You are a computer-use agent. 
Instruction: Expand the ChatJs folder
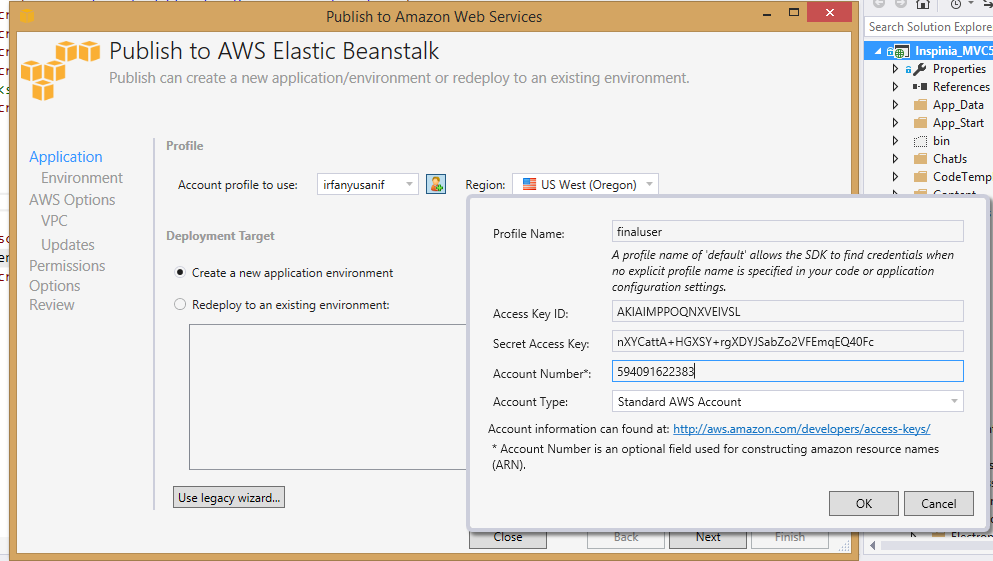895,158
